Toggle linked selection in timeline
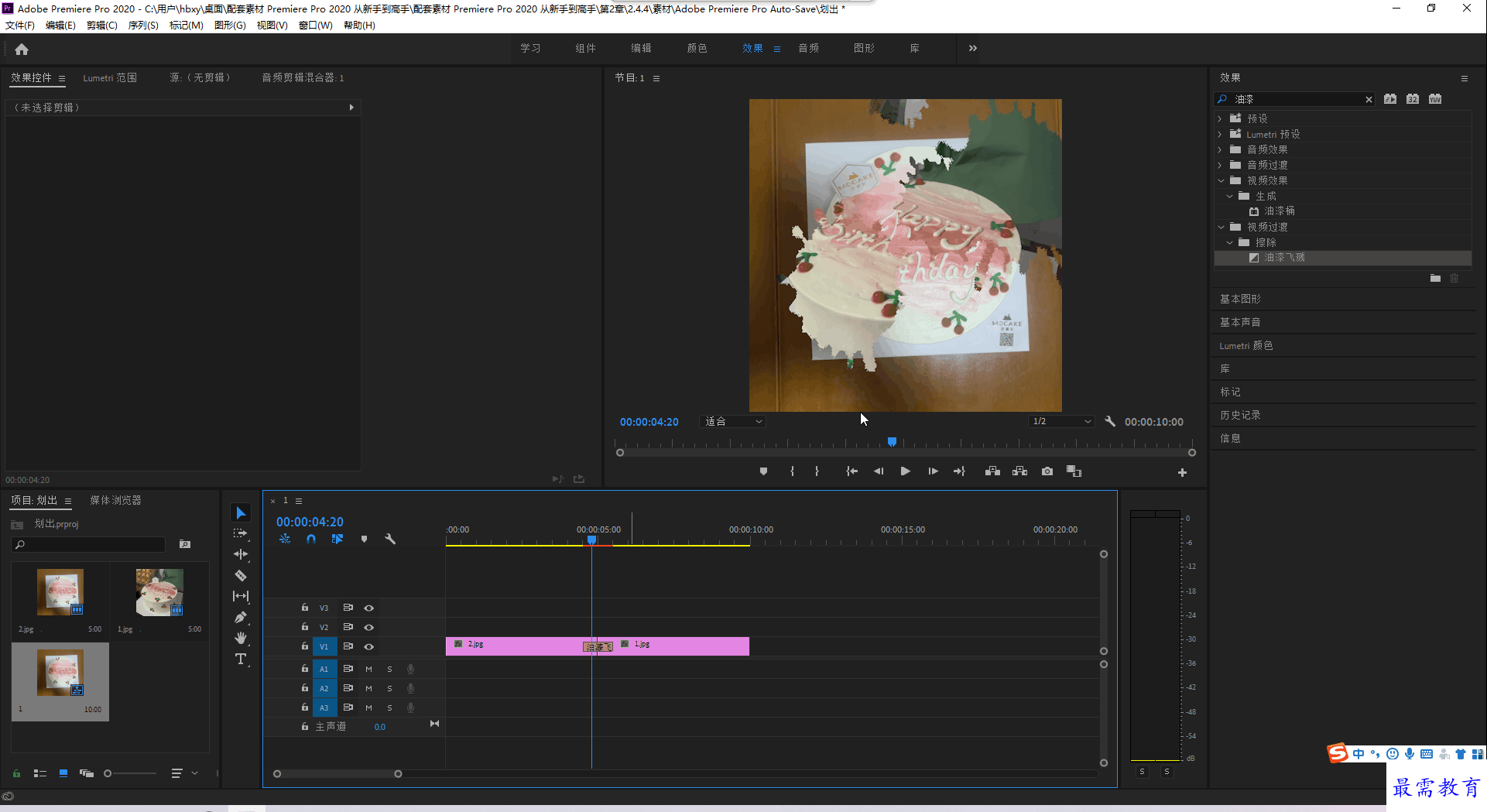1487x812 pixels. point(337,539)
